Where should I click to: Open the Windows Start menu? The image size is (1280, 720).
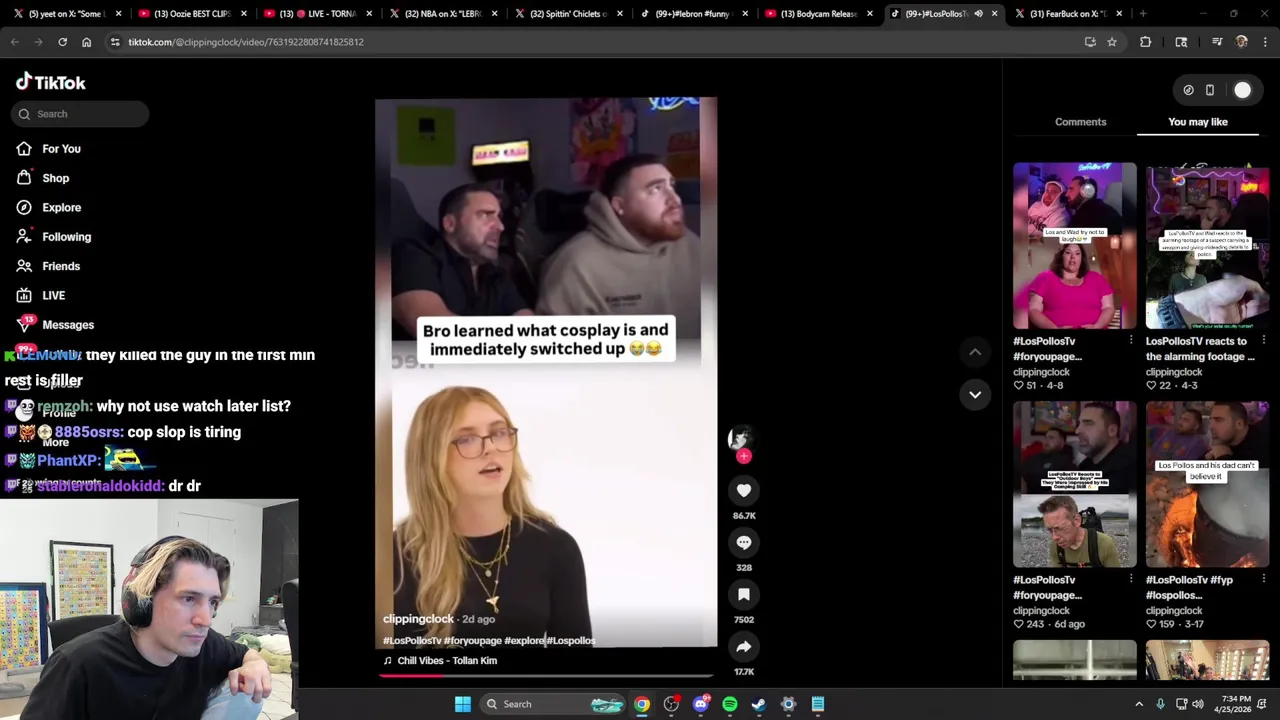click(462, 704)
